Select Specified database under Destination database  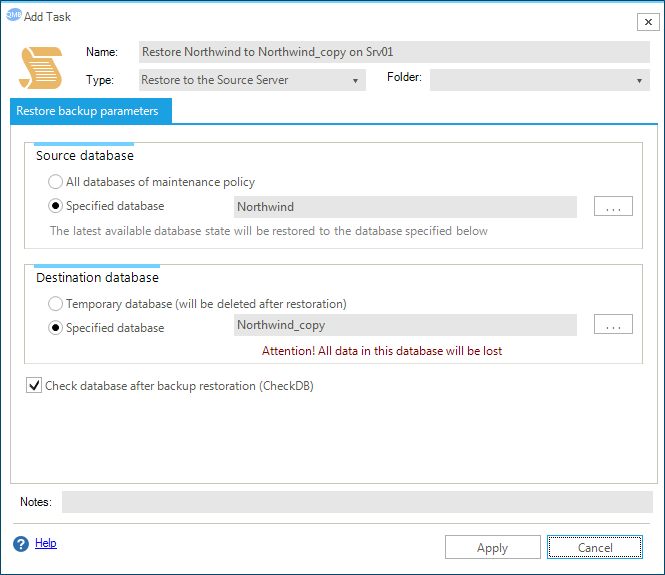(x=56, y=327)
